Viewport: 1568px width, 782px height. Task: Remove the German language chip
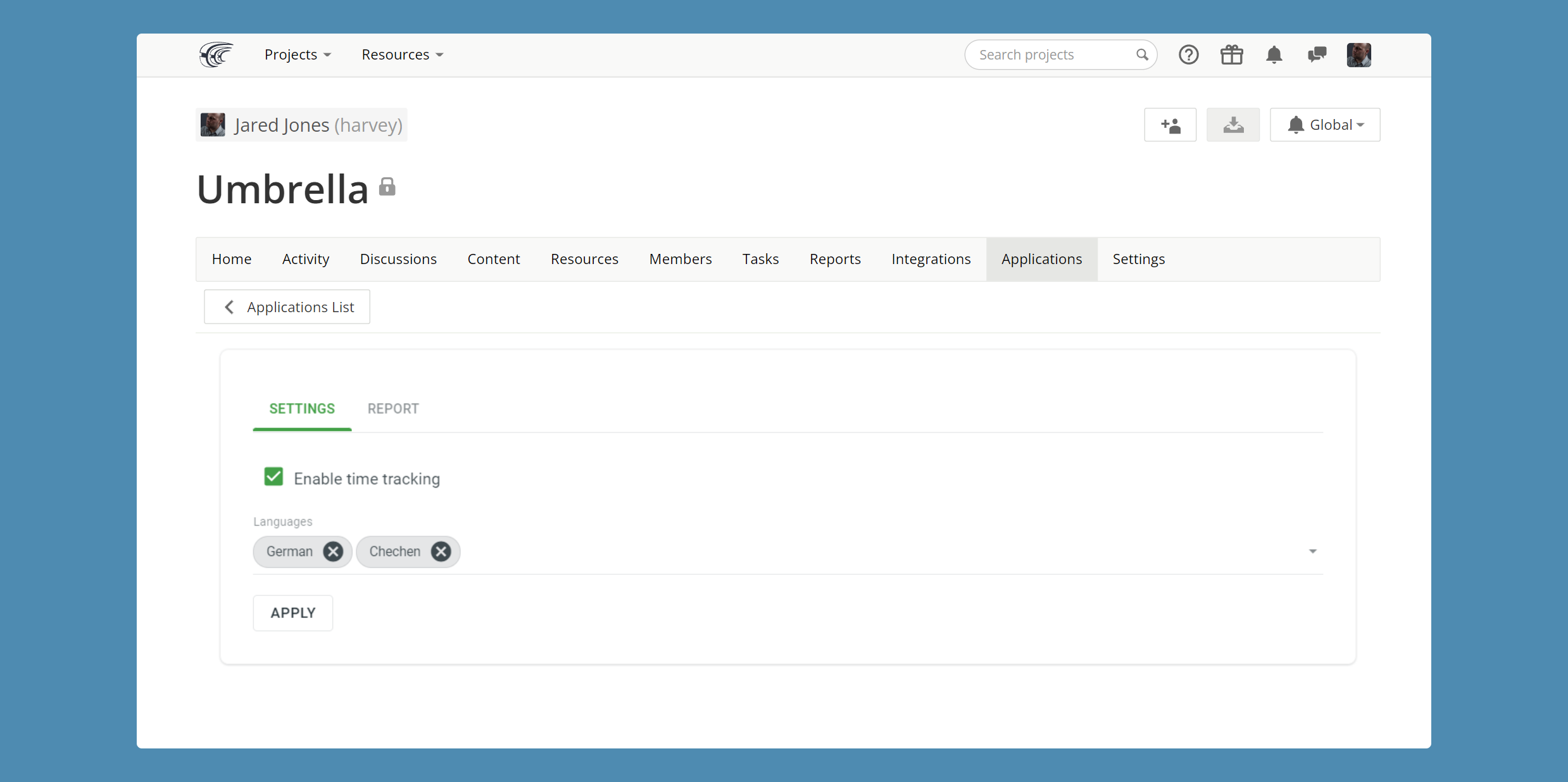(333, 552)
